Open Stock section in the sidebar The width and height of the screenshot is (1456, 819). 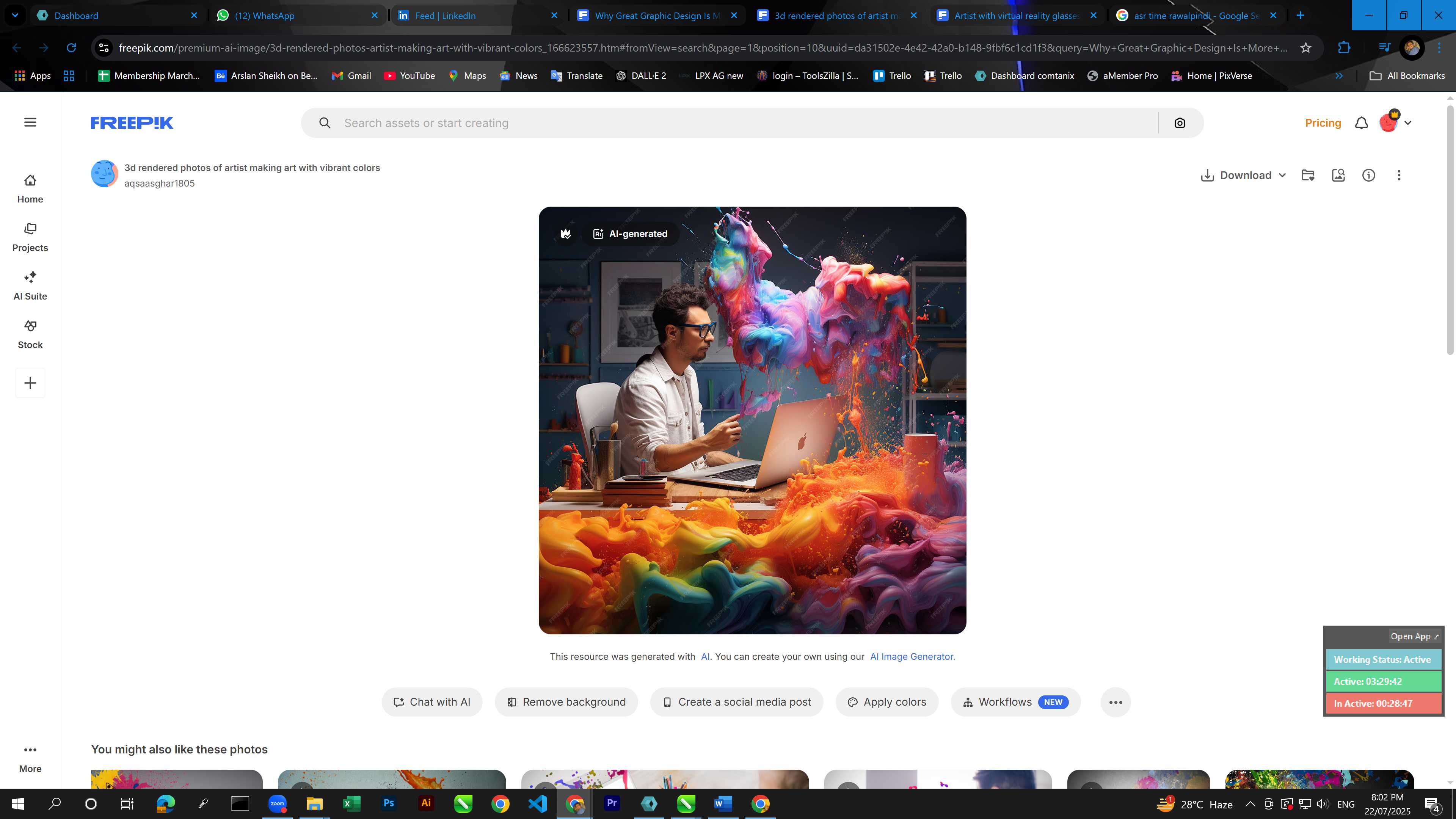(x=30, y=334)
